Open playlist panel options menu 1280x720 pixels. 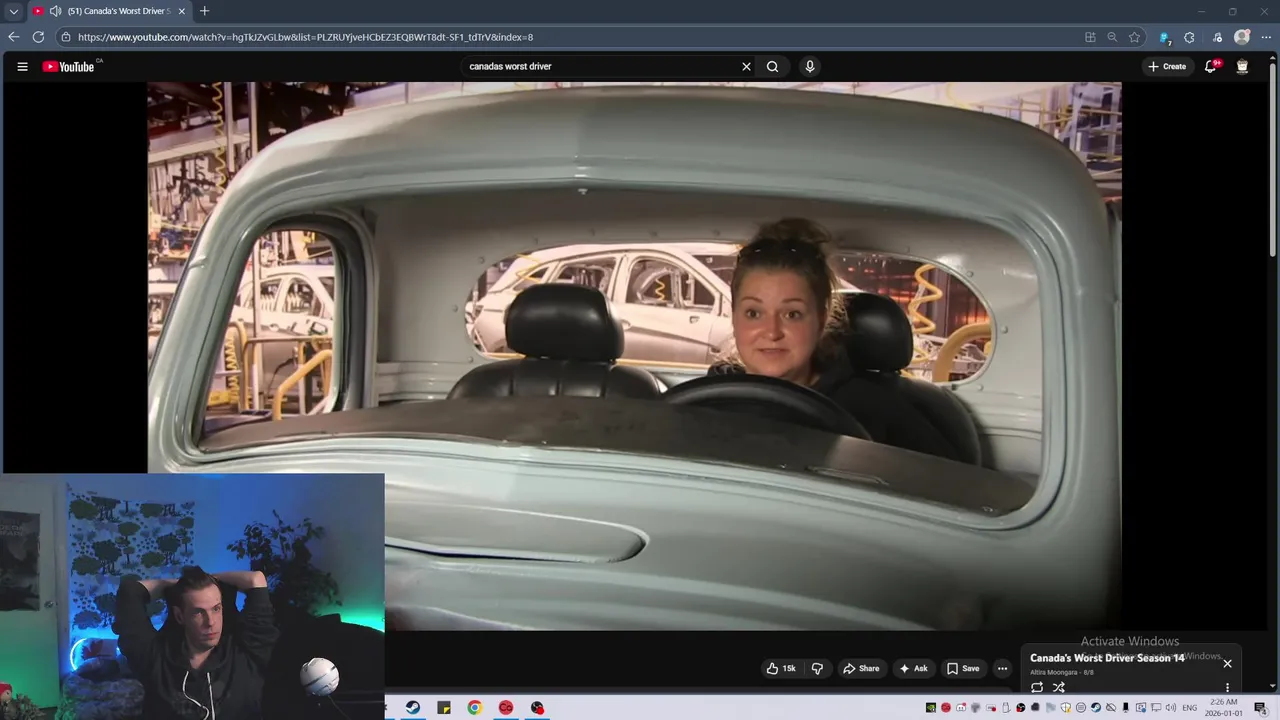coord(1227,688)
